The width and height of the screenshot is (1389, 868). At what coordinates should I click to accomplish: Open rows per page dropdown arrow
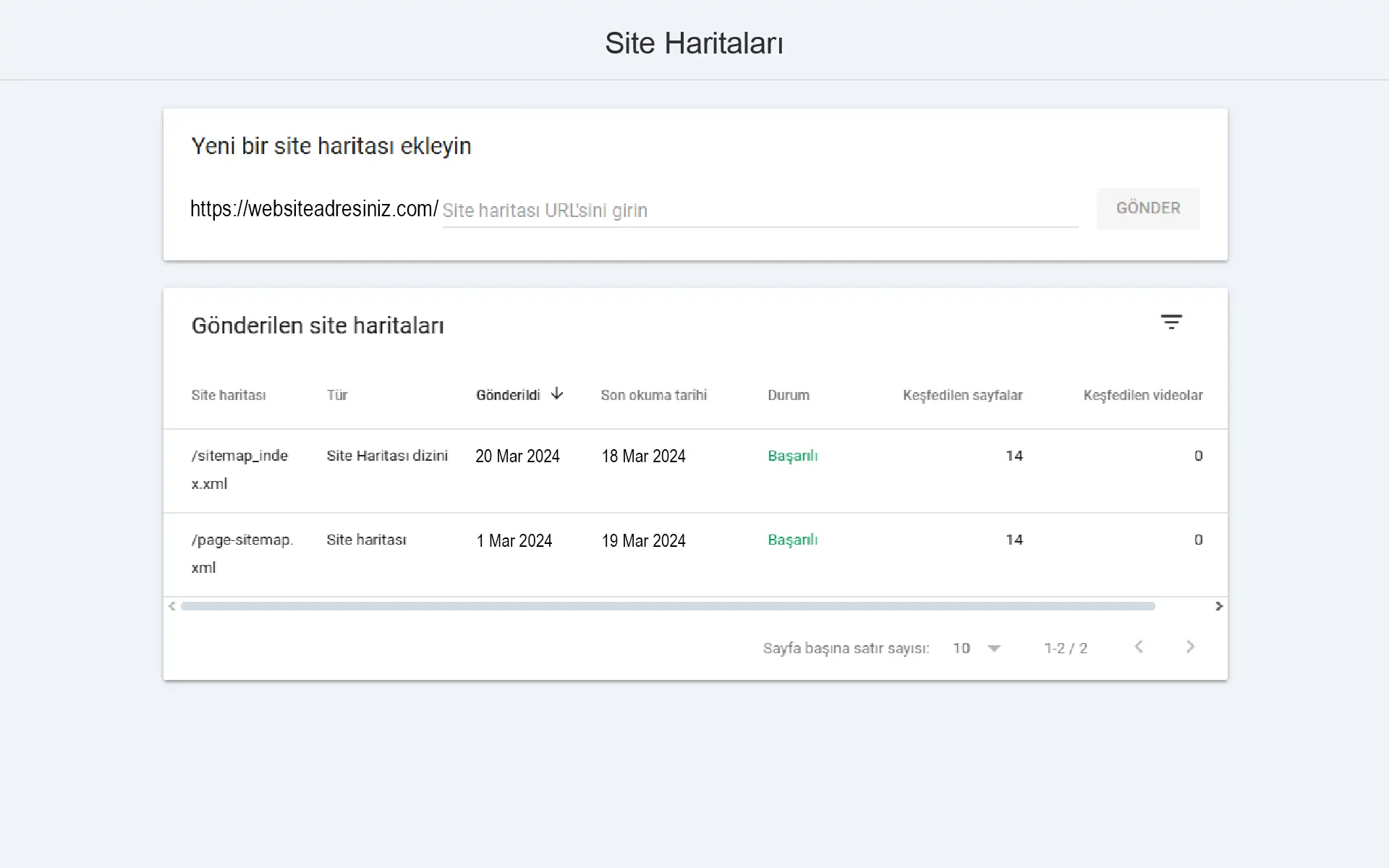coord(995,648)
